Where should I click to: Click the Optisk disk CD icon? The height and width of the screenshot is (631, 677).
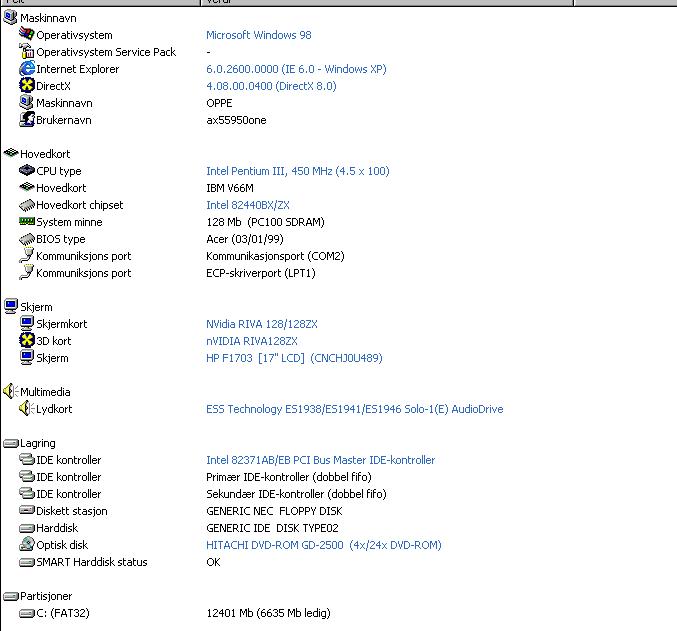coord(26,544)
